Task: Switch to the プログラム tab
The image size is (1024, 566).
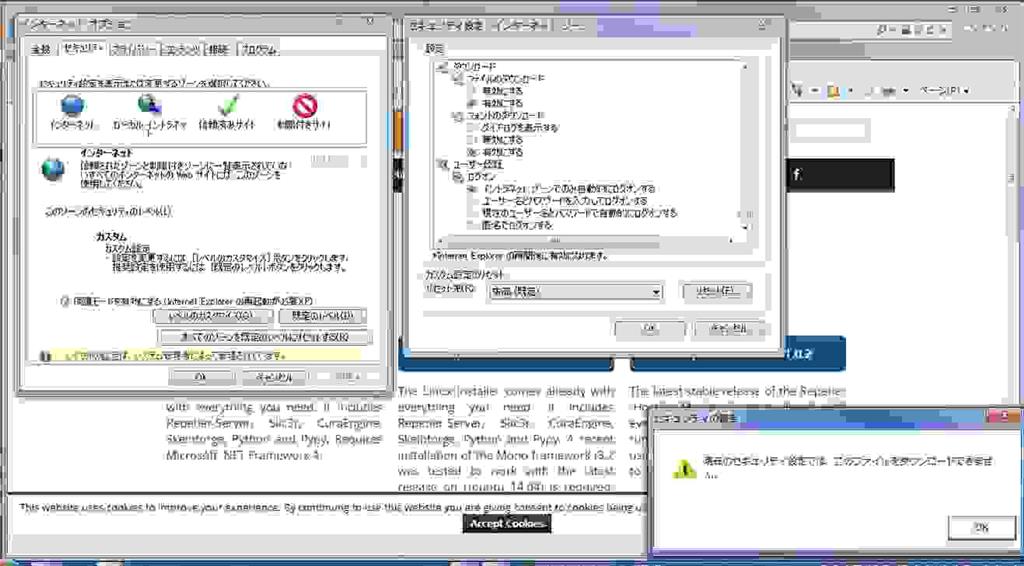Action: click(259, 50)
